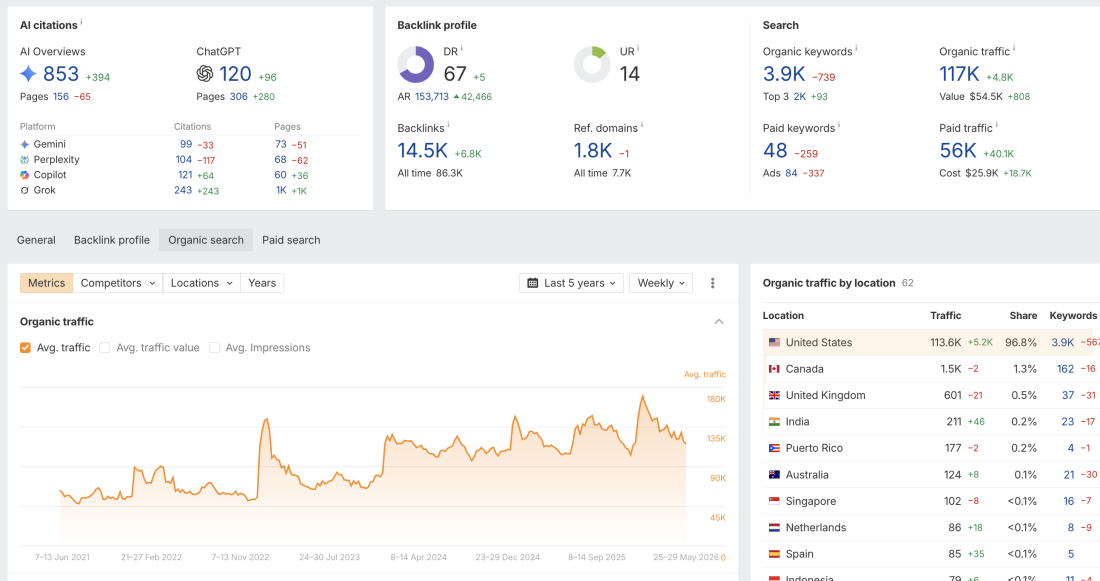Click the Puerto Rico flag icon
This screenshot has height=581, width=1100.
(774, 448)
